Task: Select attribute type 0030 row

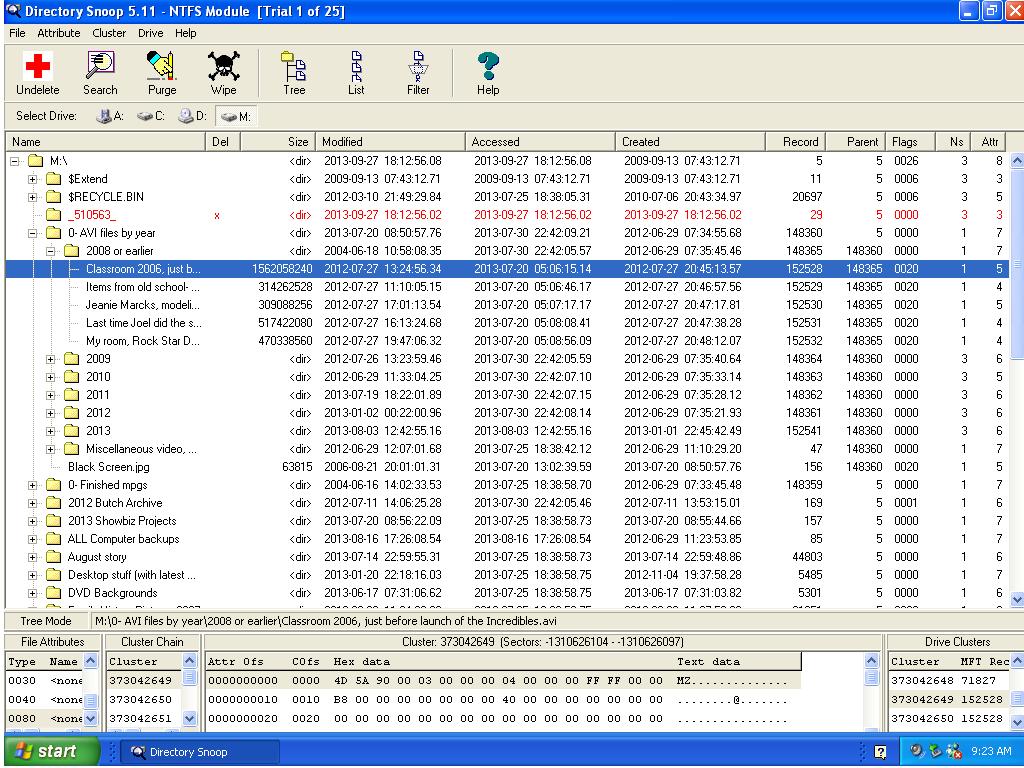Action: pyautogui.click(x=44, y=680)
